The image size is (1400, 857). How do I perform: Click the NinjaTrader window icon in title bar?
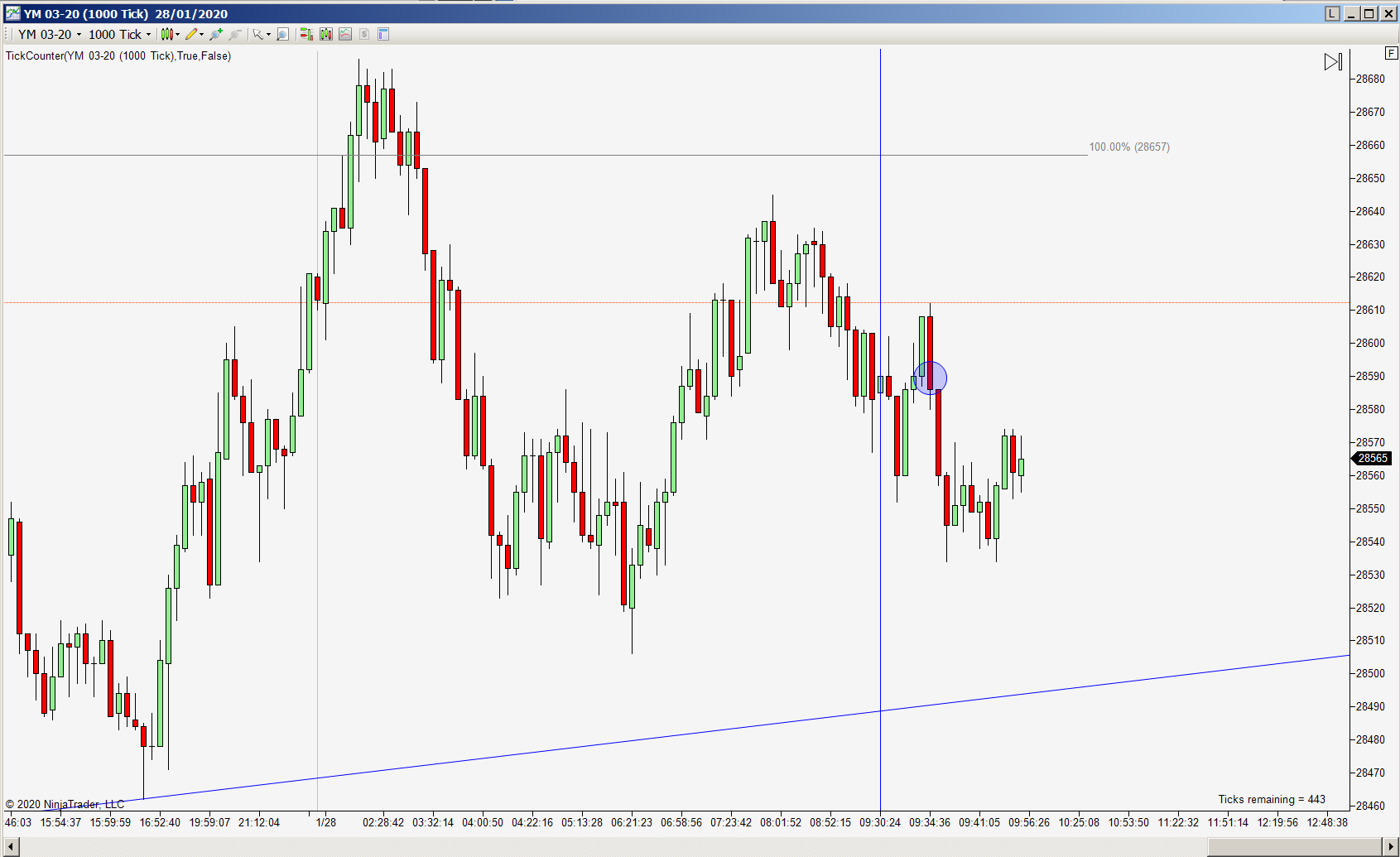(x=12, y=13)
